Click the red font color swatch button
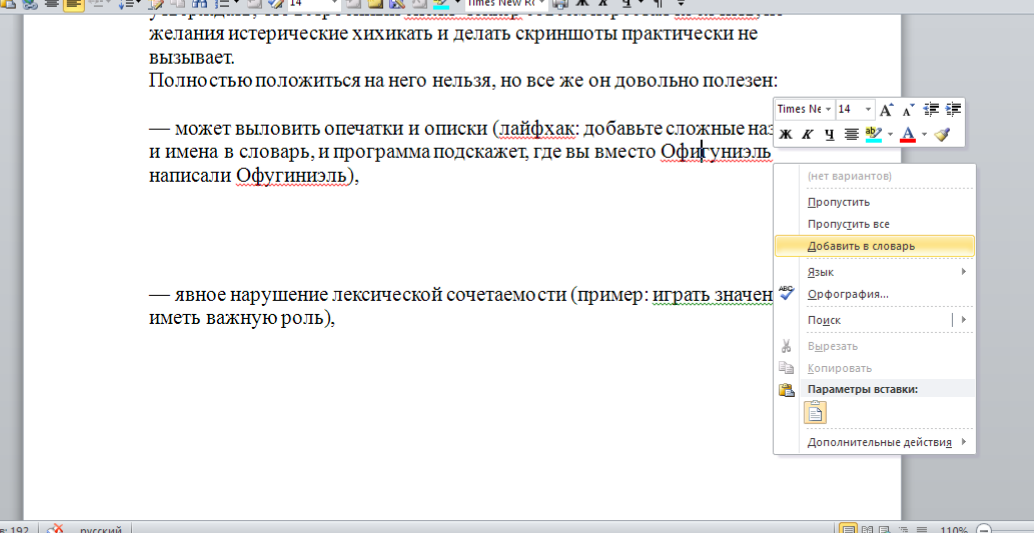This screenshot has height=533, width=1034. coord(907,134)
